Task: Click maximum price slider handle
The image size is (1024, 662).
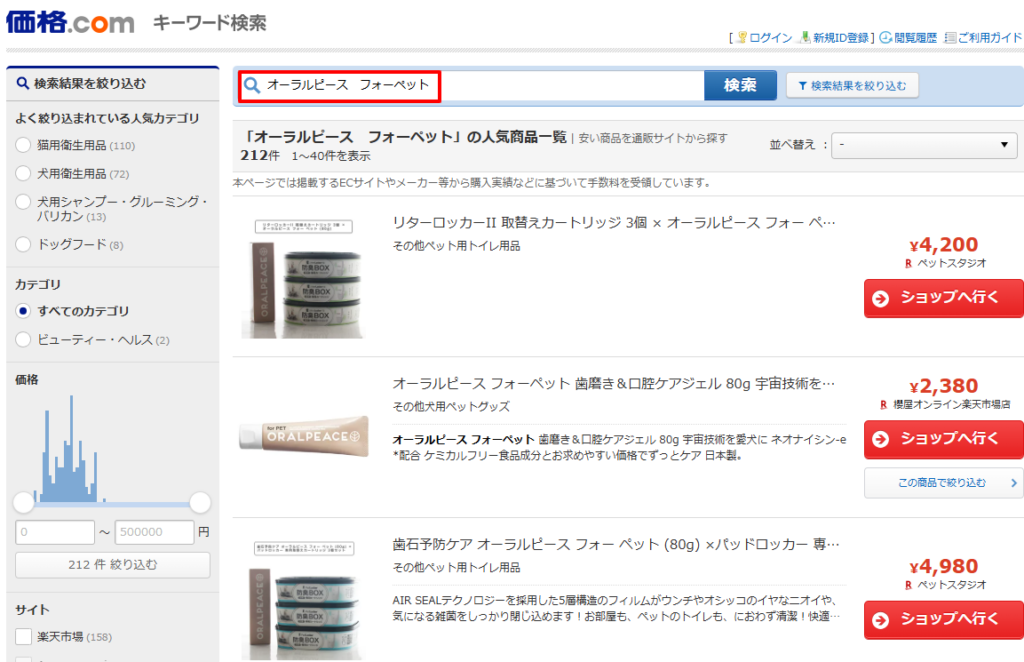Action: click(x=200, y=503)
